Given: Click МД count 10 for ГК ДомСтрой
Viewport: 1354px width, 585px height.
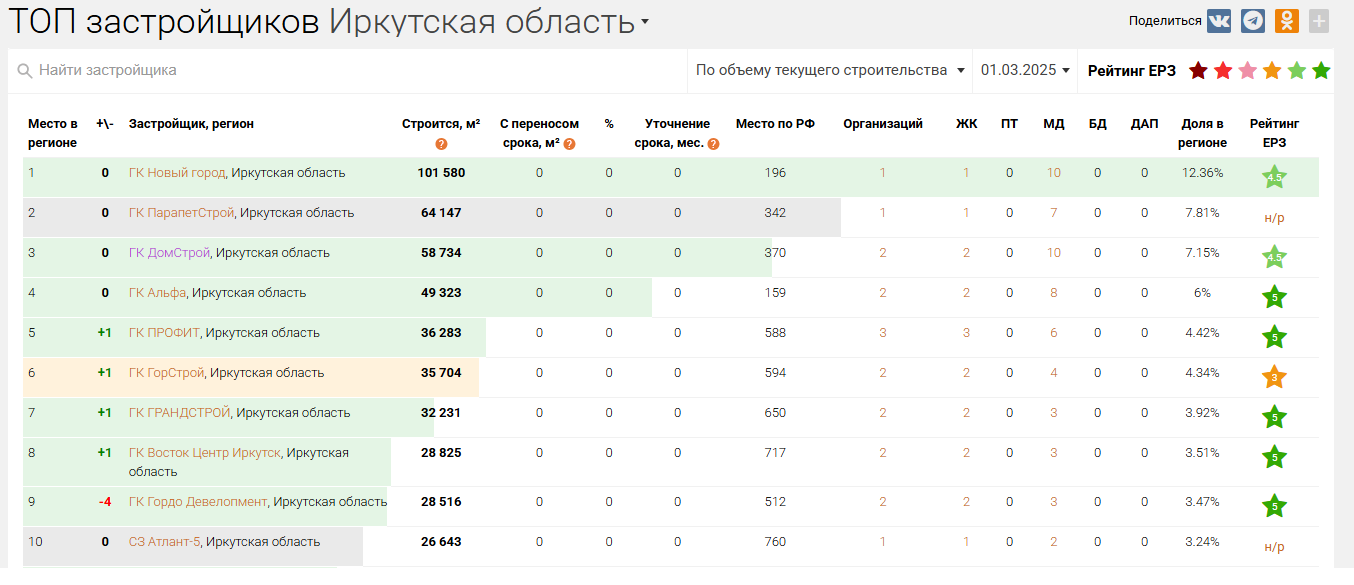Looking at the screenshot, I should click(1053, 253).
